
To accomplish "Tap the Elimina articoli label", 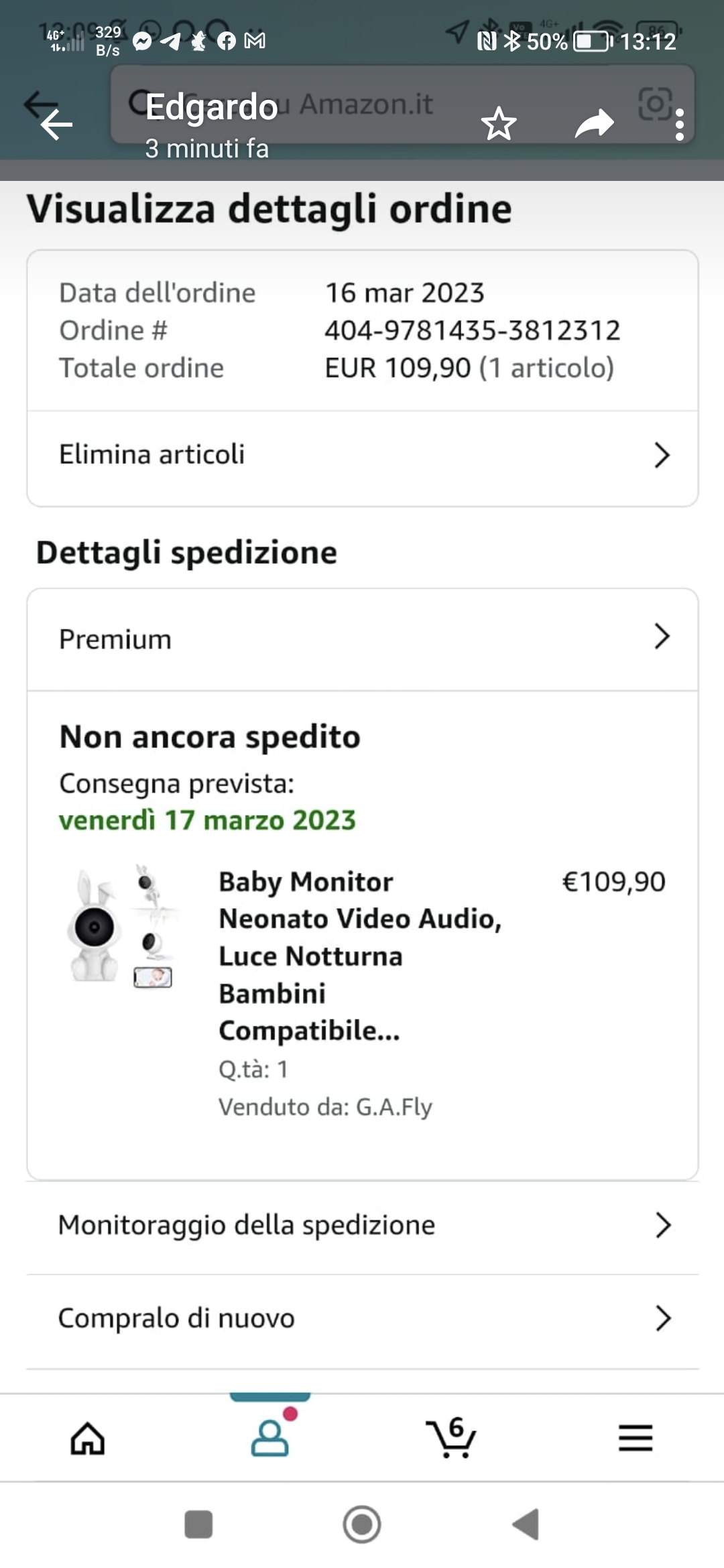I will (x=152, y=455).
